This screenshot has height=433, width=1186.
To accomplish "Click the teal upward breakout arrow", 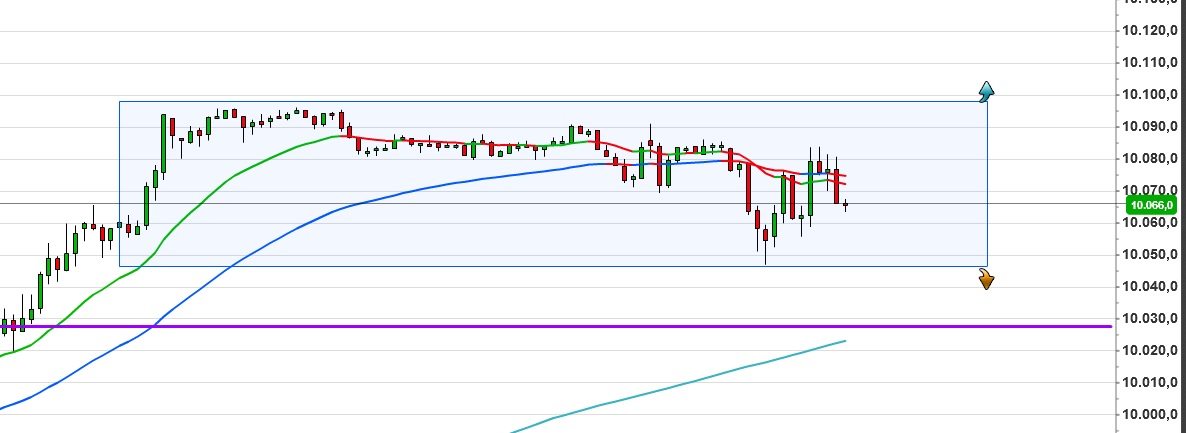I will click(x=986, y=92).
